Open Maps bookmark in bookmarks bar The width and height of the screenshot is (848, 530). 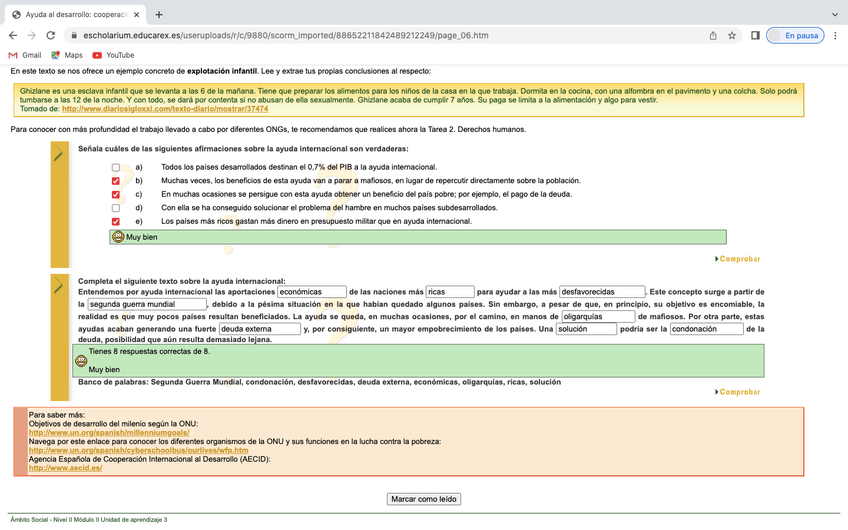pos(66,55)
